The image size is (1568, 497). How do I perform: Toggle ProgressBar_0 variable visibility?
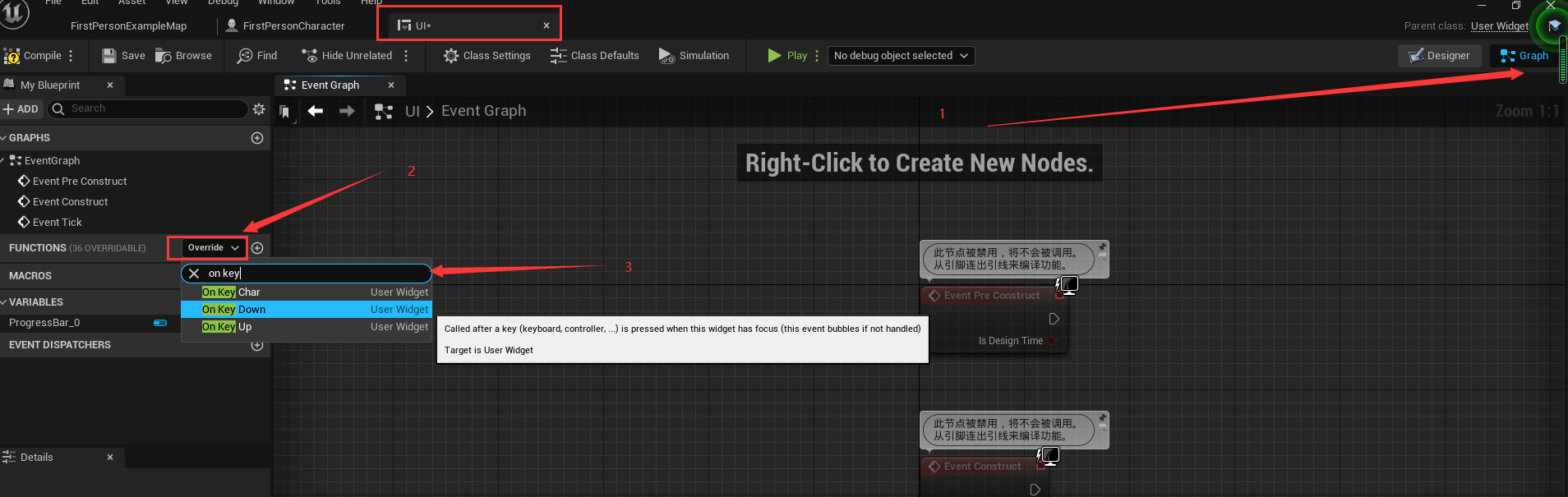pyautogui.click(x=160, y=323)
